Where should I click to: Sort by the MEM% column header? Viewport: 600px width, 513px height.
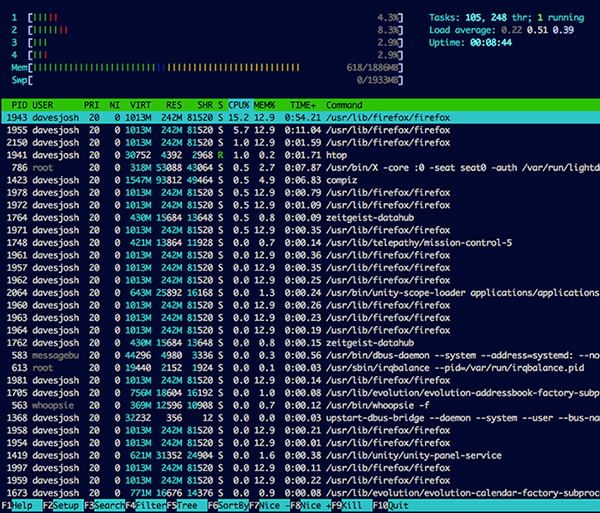point(264,105)
